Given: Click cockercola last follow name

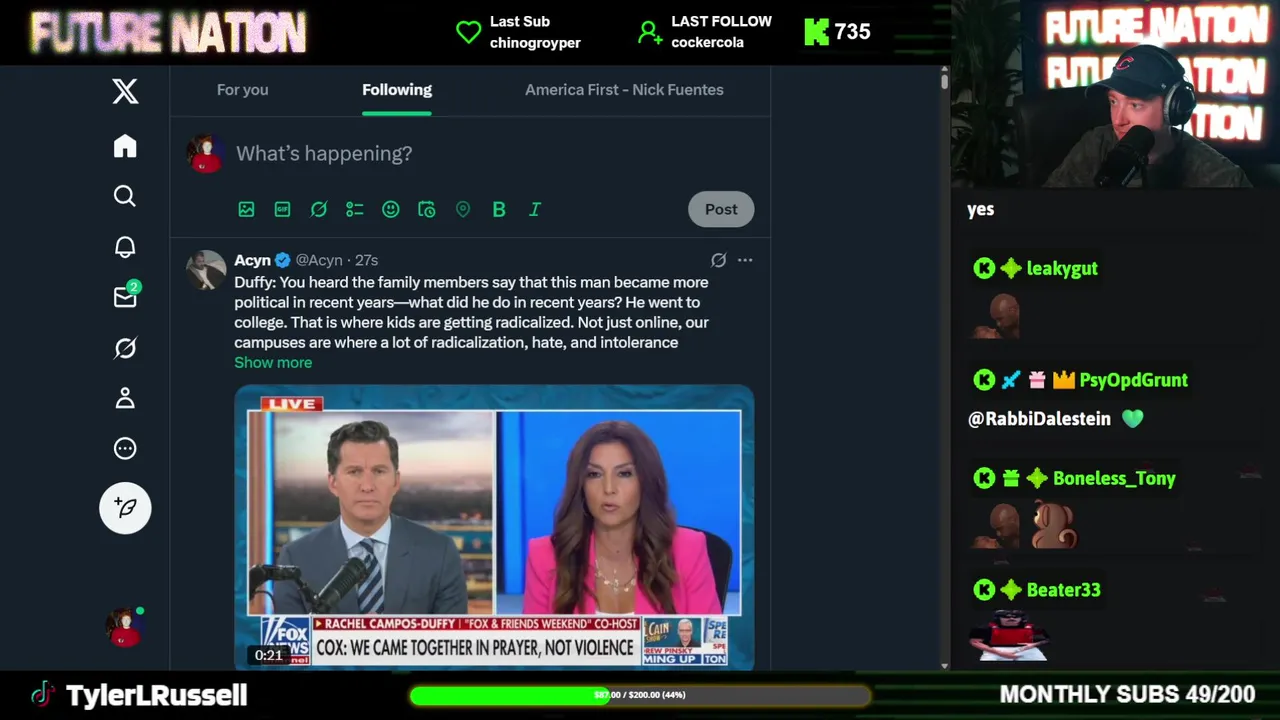Looking at the screenshot, I should click(707, 42).
